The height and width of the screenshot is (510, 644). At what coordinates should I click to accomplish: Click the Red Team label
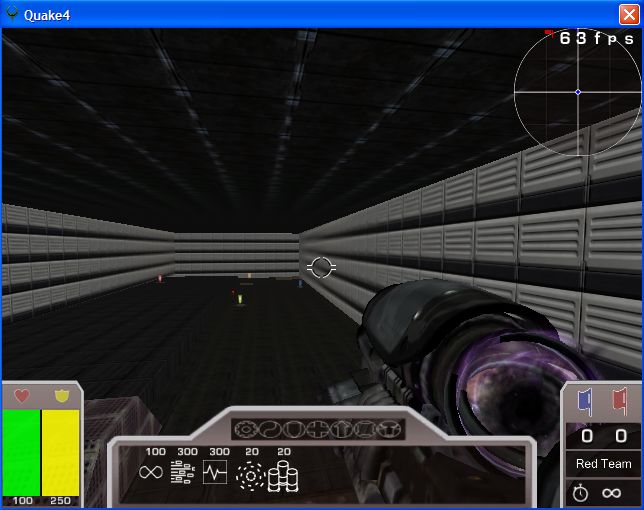tap(603, 464)
